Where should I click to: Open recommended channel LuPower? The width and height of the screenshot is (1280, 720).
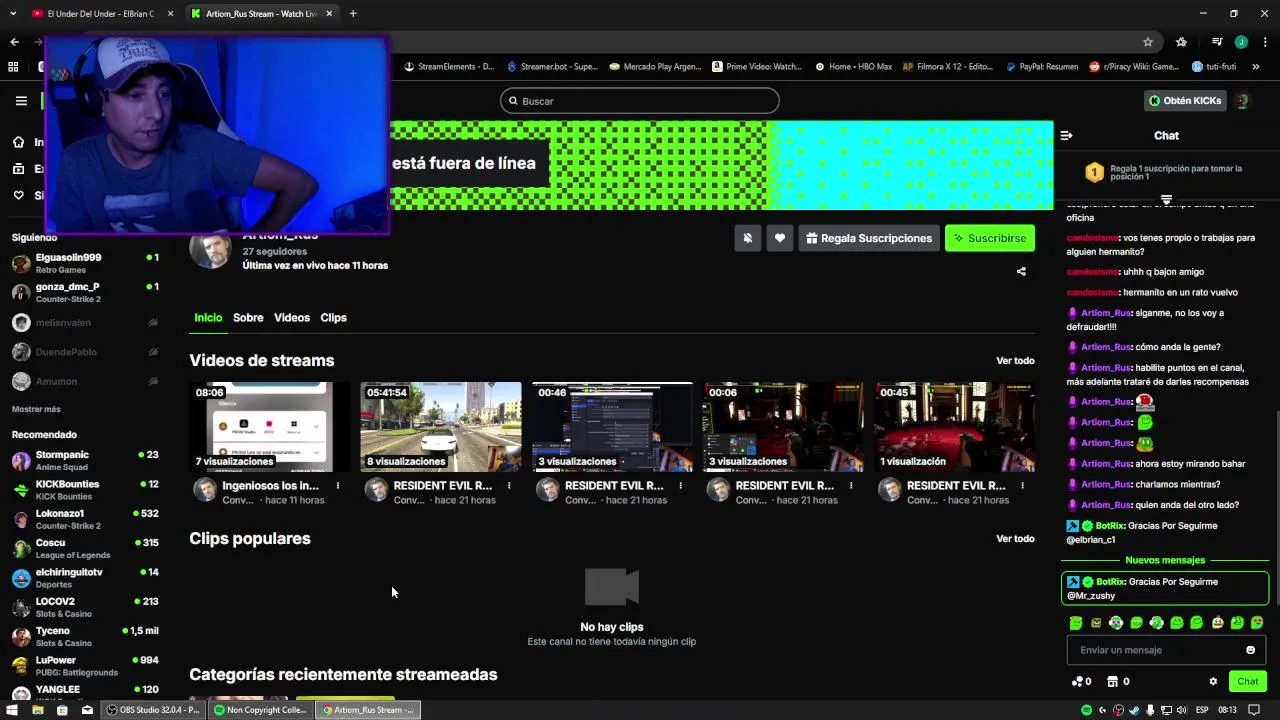click(85, 666)
